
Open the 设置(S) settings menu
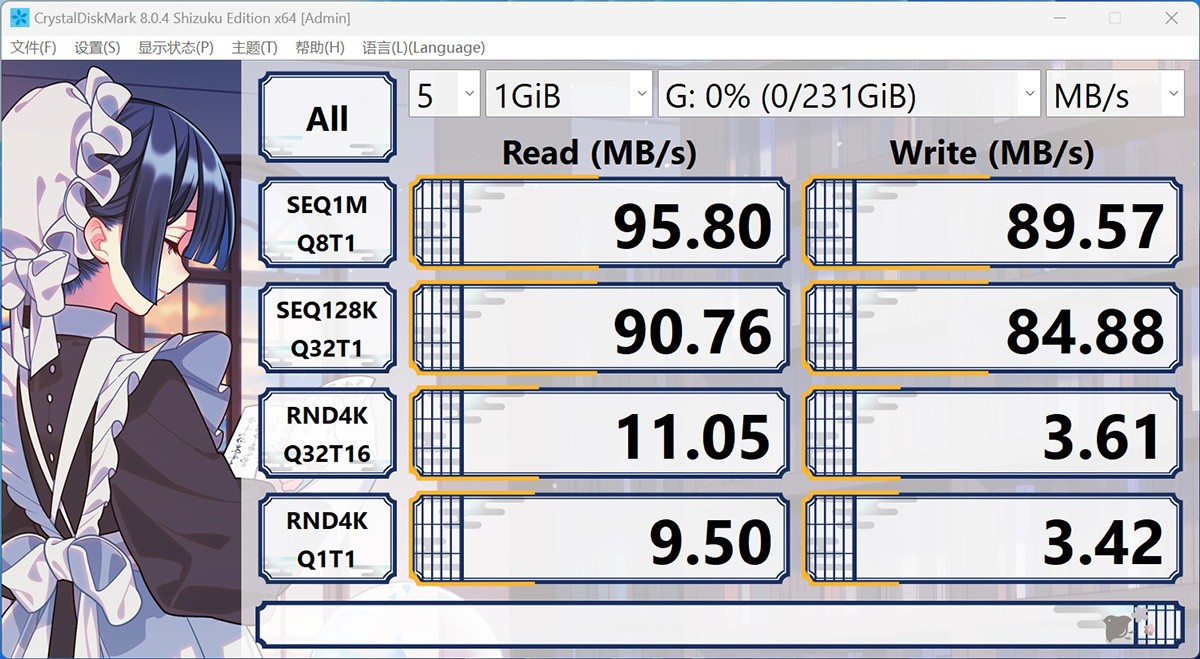coord(97,47)
